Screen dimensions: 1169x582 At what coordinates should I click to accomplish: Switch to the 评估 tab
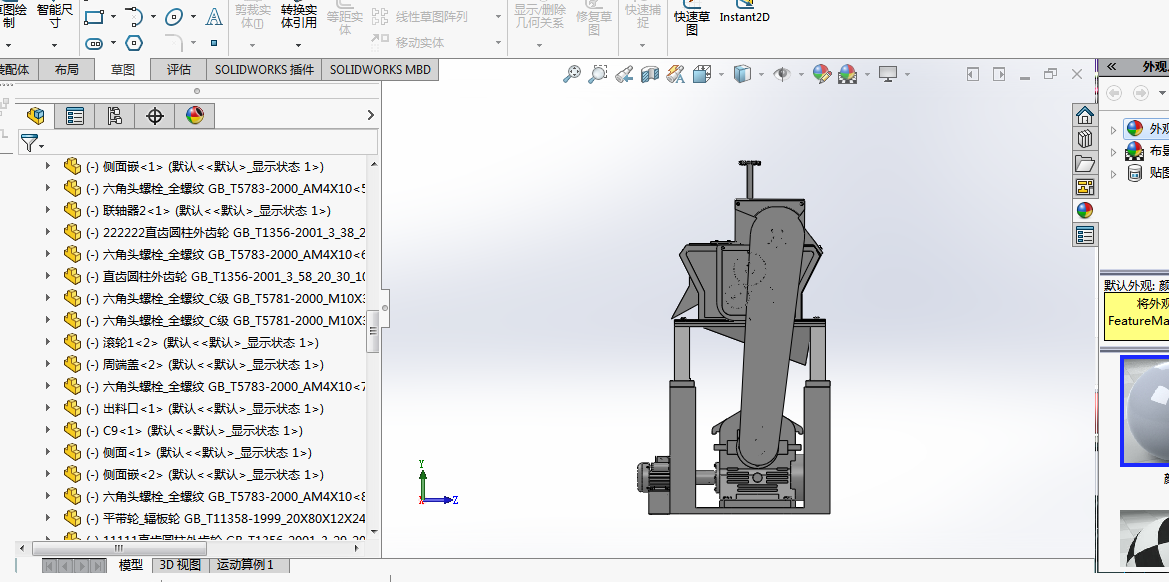pos(178,70)
